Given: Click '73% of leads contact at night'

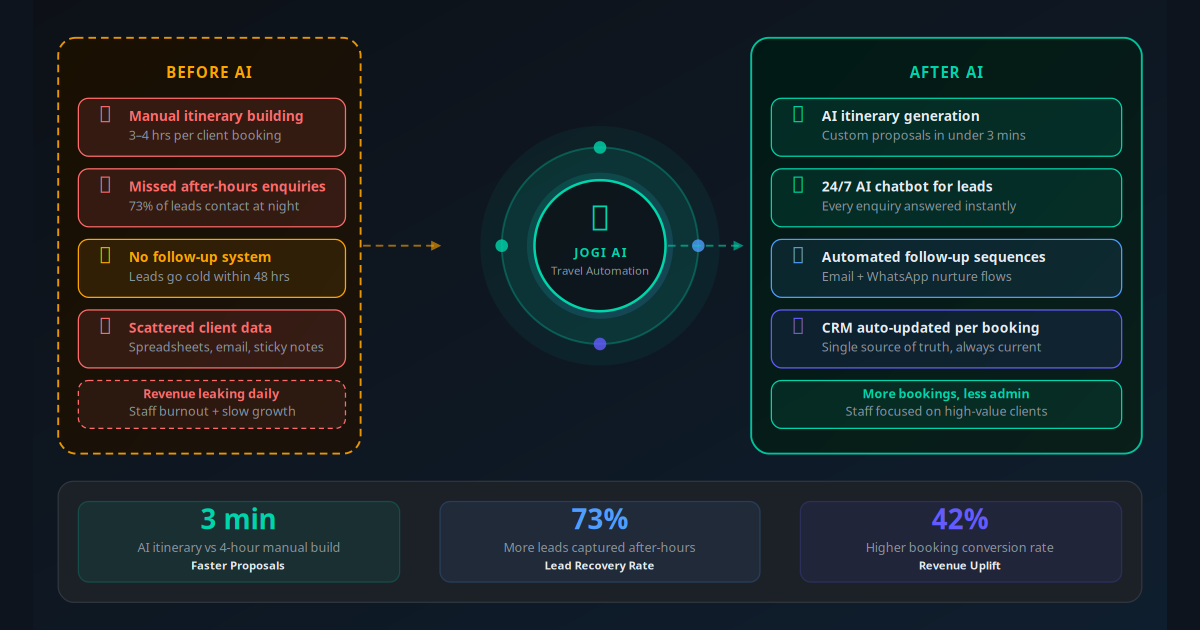Looking at the screenshot, I should pos(214,206).
